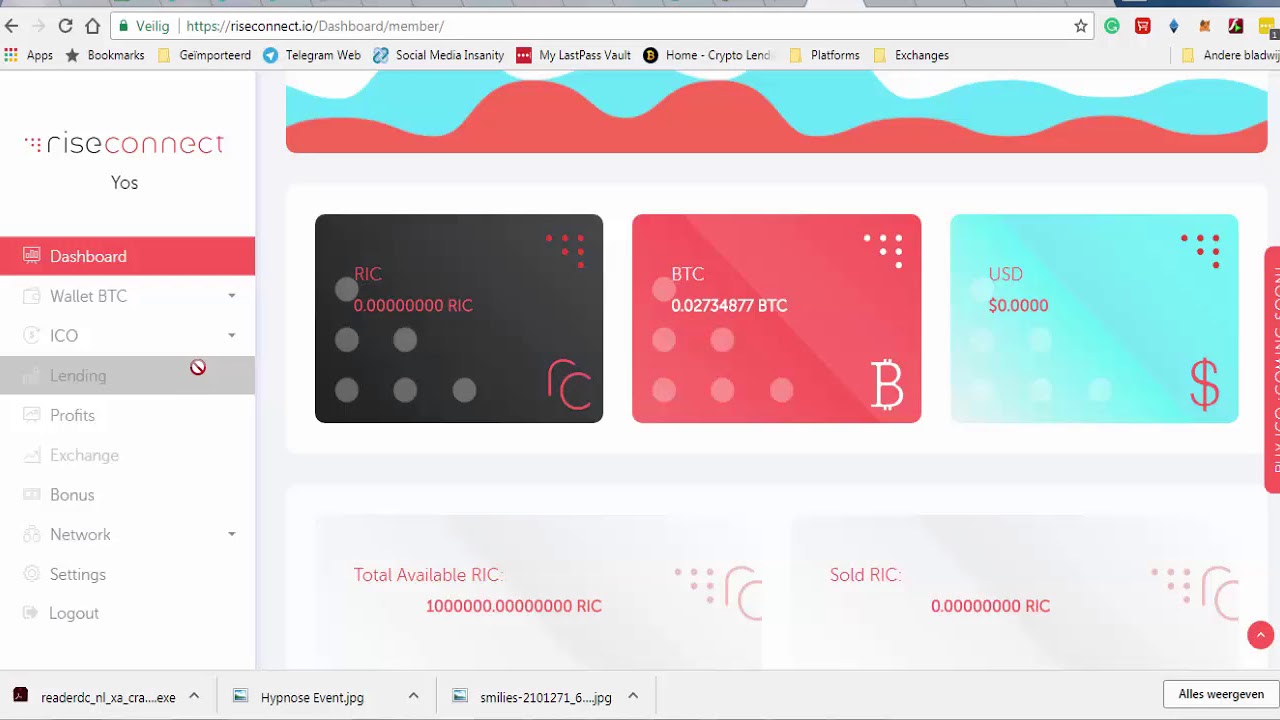Click the browser home icon
Screen dimensions: 1280x720
92,26
